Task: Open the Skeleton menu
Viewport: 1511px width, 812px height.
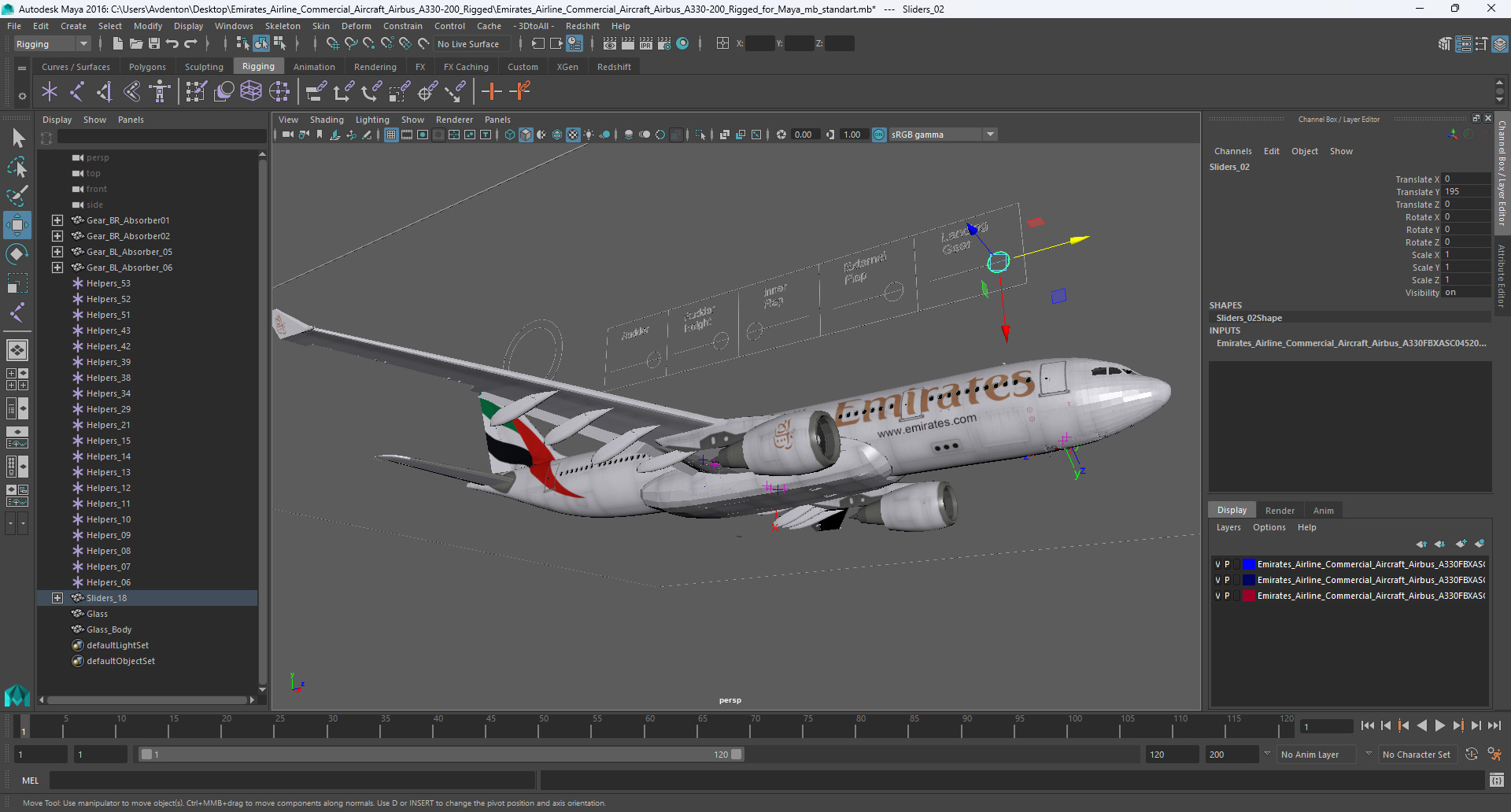Action: pyautogui.click(x=283, y=26)
